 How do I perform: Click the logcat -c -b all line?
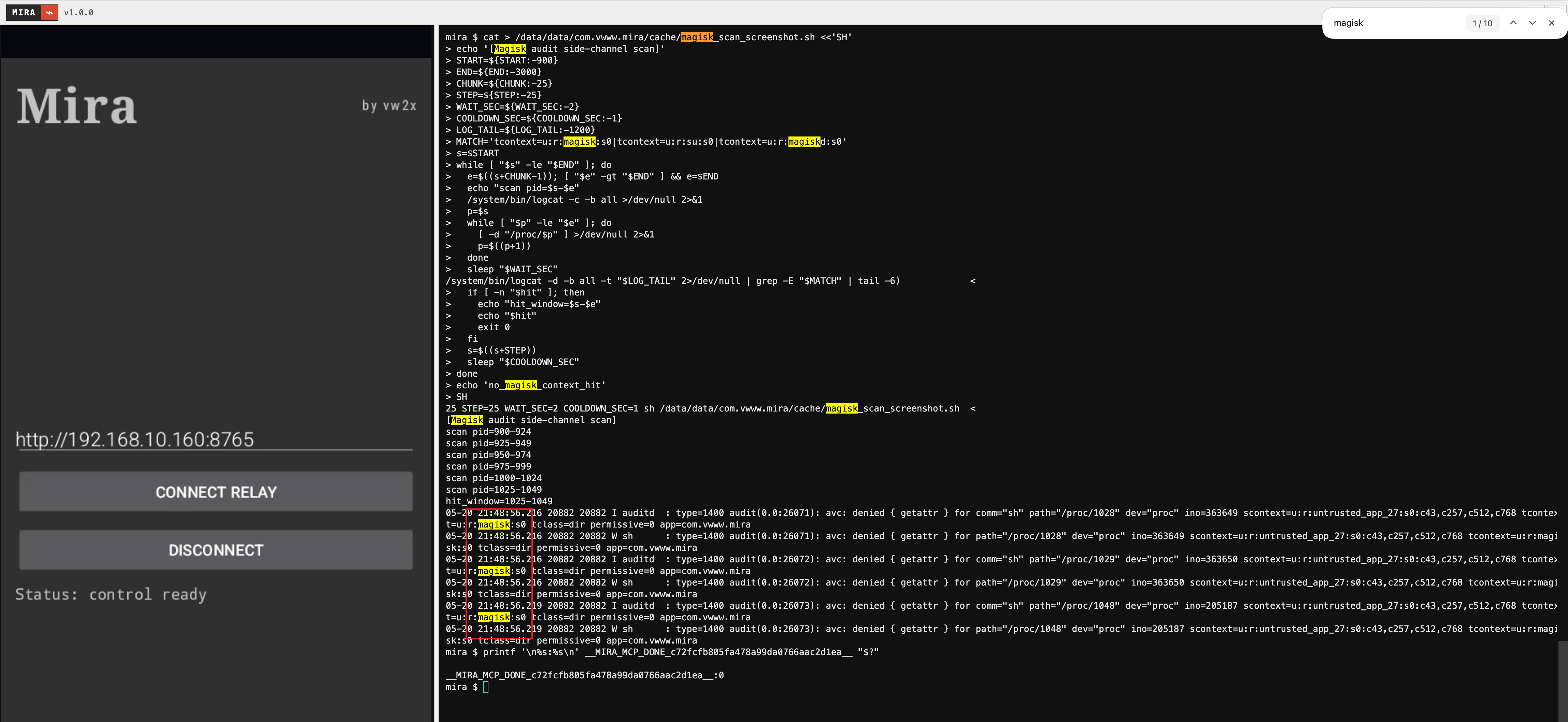[x=574, y=200]
